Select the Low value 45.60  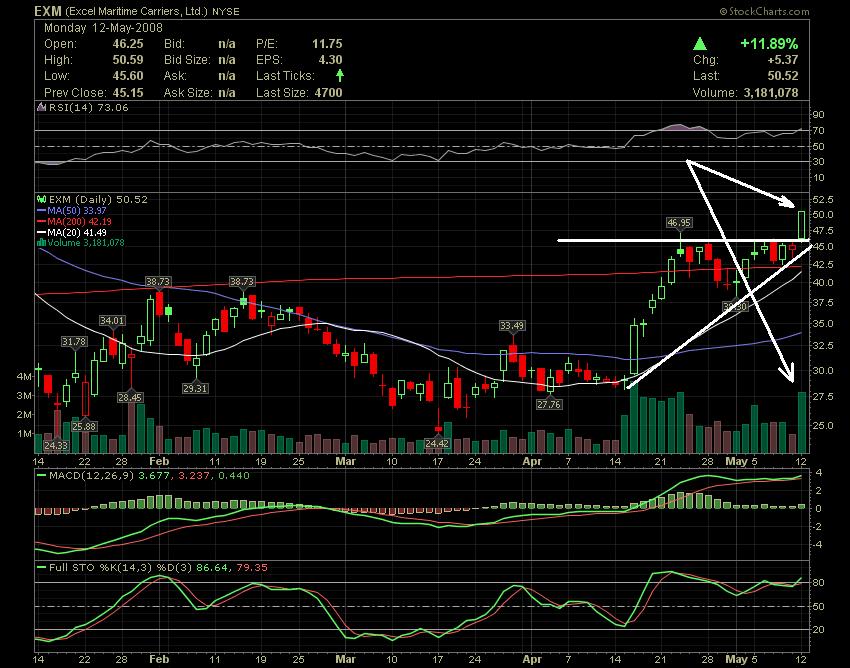[128, 76]
